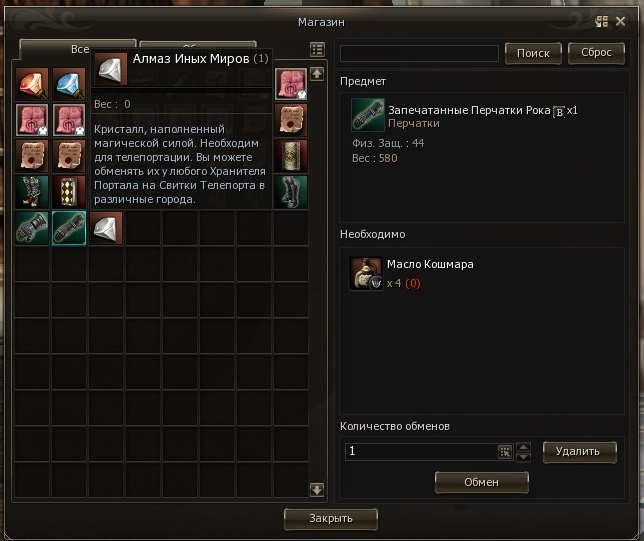
Task: Select the red gem item icon
Action: pos(32,84)
